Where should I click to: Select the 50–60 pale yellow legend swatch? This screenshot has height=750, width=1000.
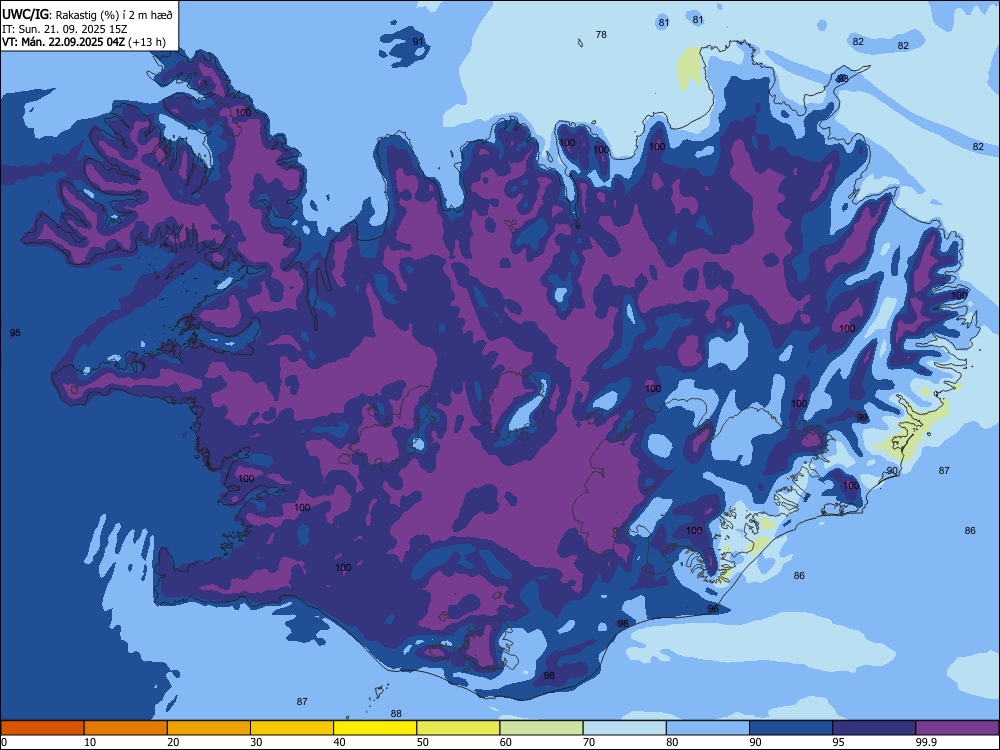pos(458,728)
